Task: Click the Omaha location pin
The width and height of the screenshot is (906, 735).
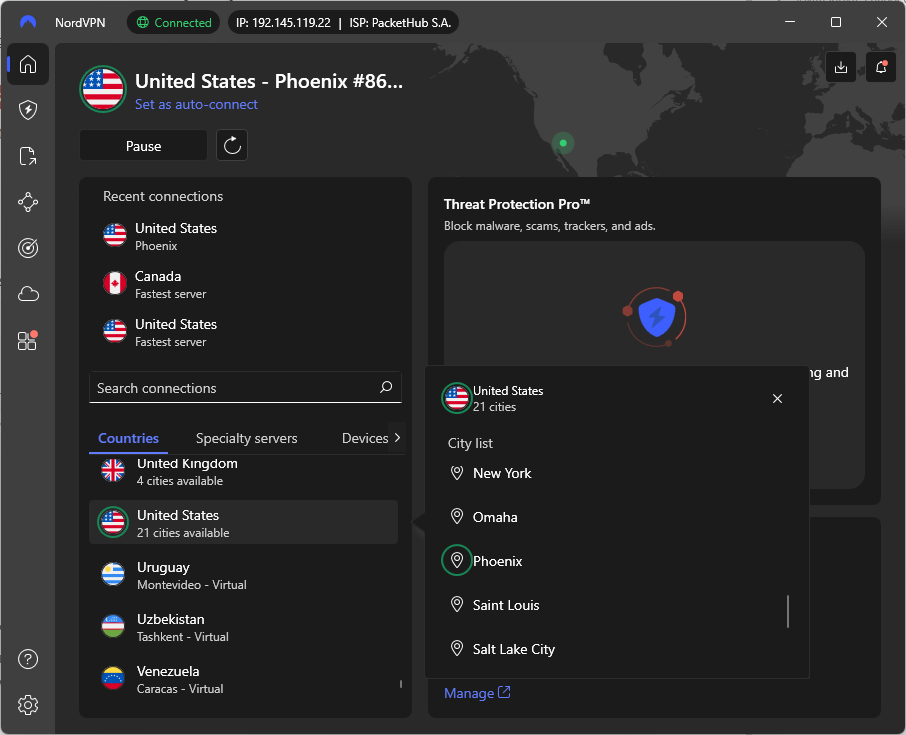Action: [x=456, y=517]
